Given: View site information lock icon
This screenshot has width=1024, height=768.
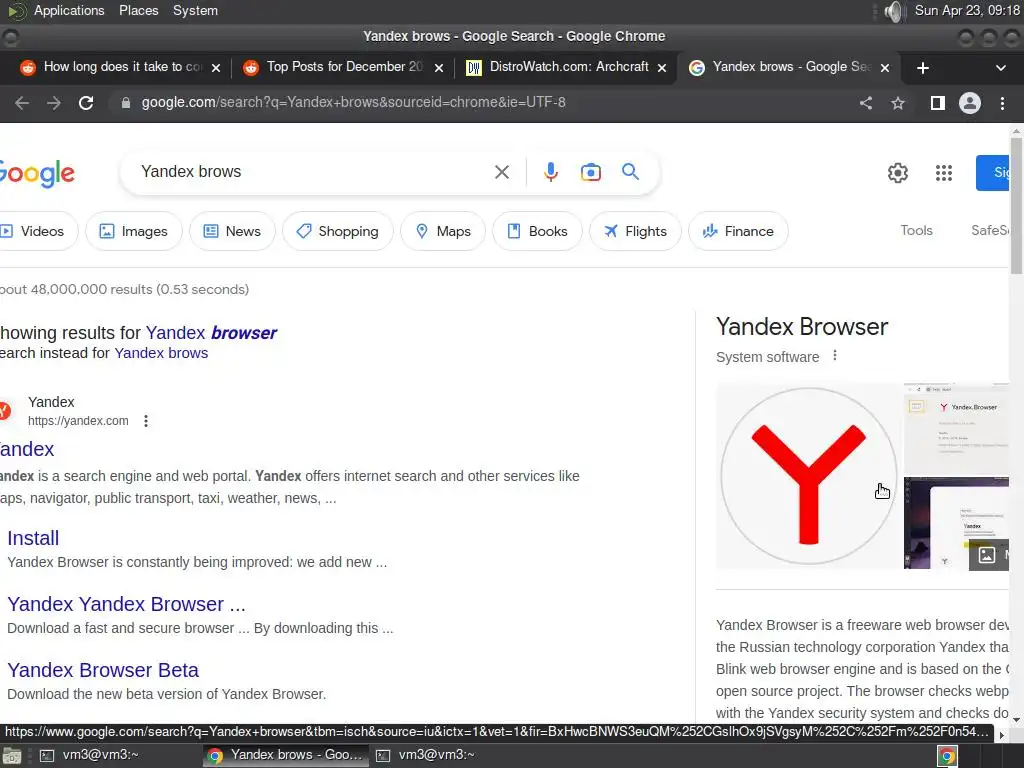Looking at the screenshot, I should [126, 103].
